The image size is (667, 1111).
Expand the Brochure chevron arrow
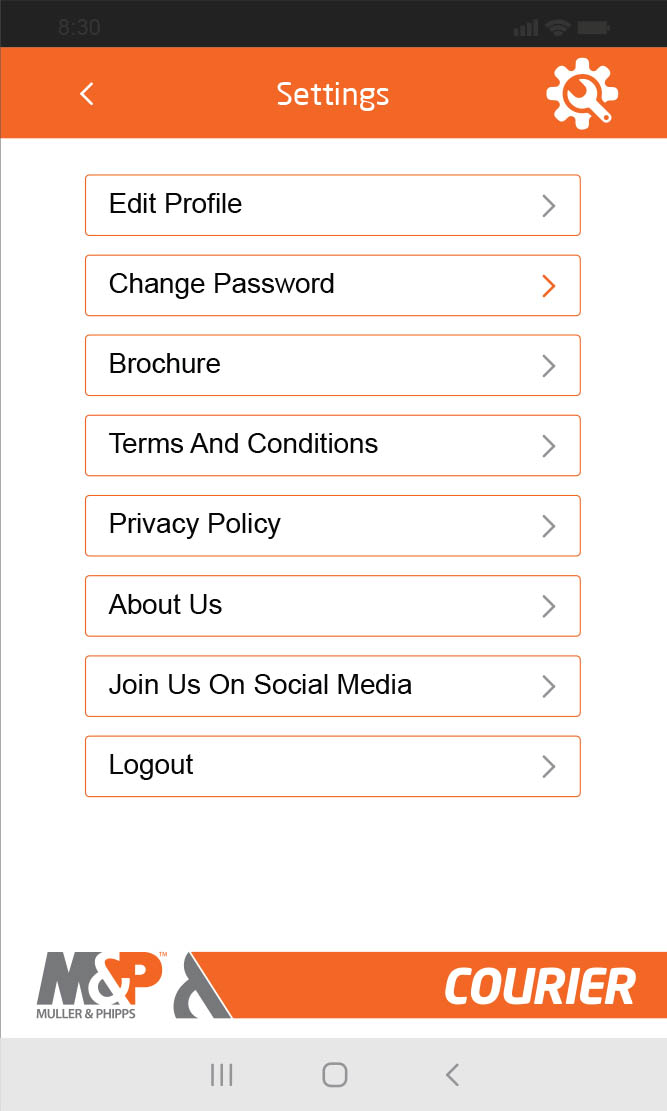pos(548,366)
